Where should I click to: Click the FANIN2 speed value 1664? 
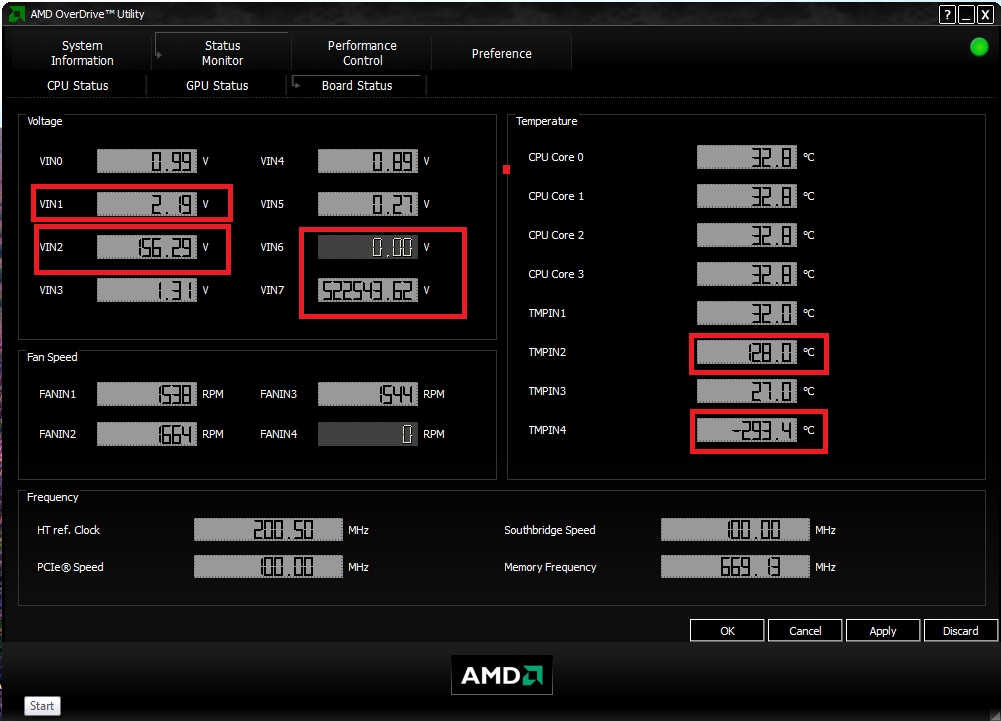coord(147,434)
